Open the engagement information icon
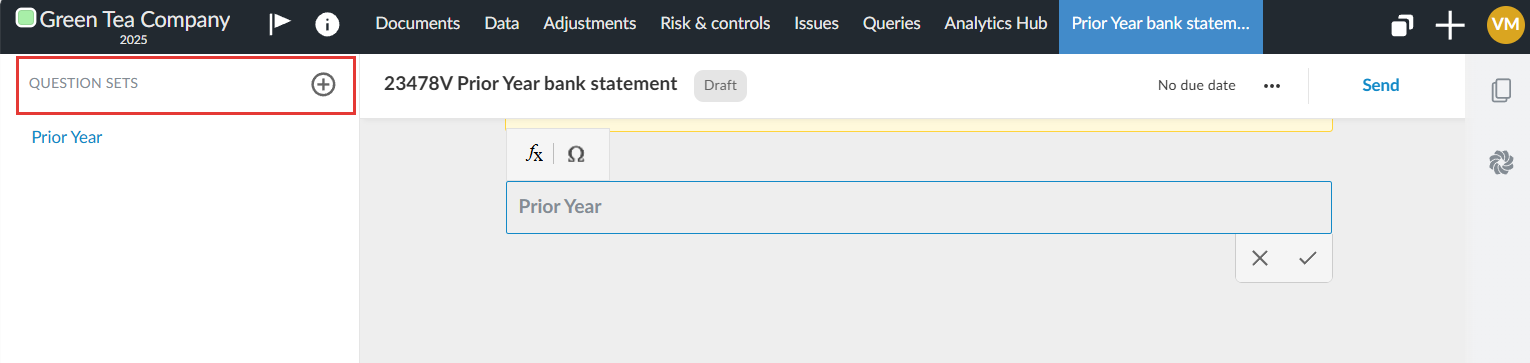The width and height of the screenshot is (1530, 363). pyautogui.click(x=327, y=25)
